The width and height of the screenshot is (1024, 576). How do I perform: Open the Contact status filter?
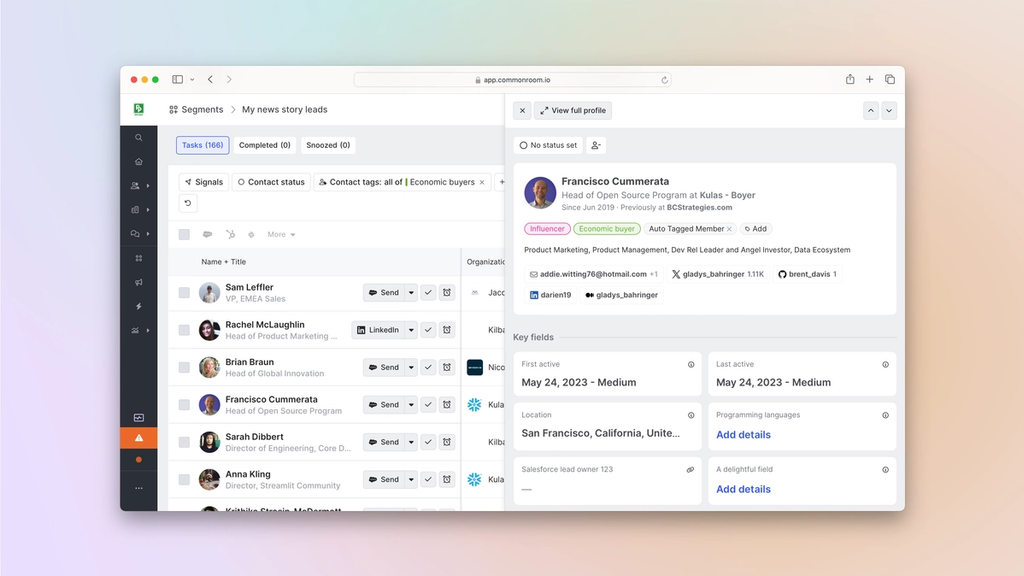(x=271, y=182)
